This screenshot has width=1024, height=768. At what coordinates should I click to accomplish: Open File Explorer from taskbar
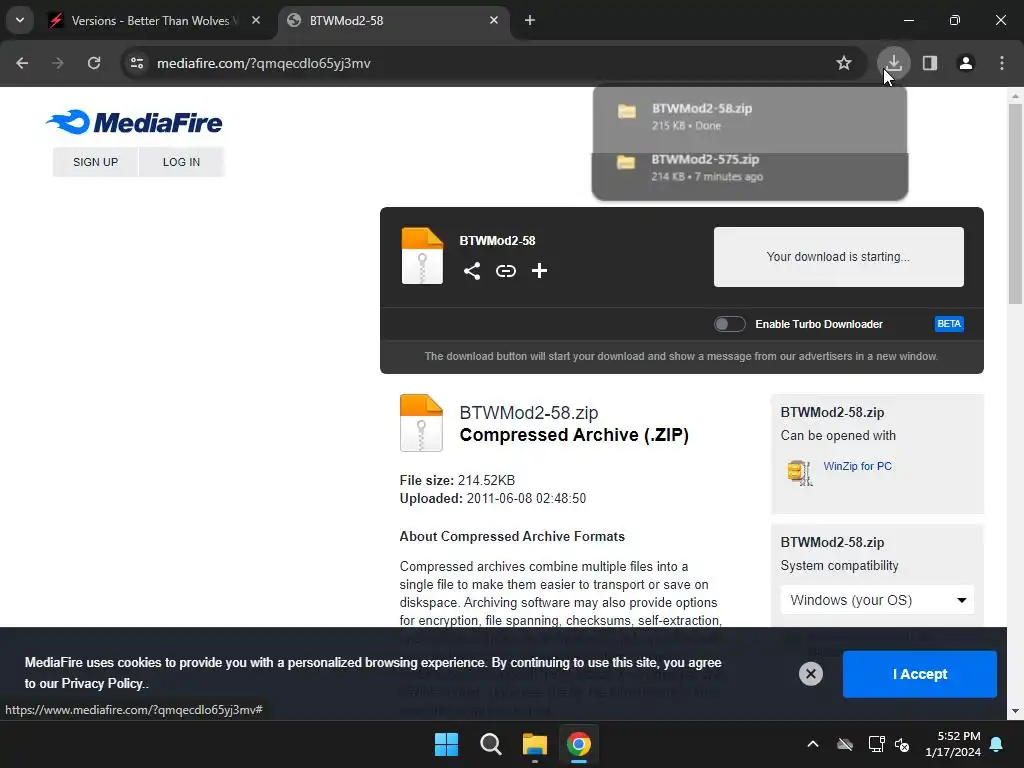[x=535, y=744]
